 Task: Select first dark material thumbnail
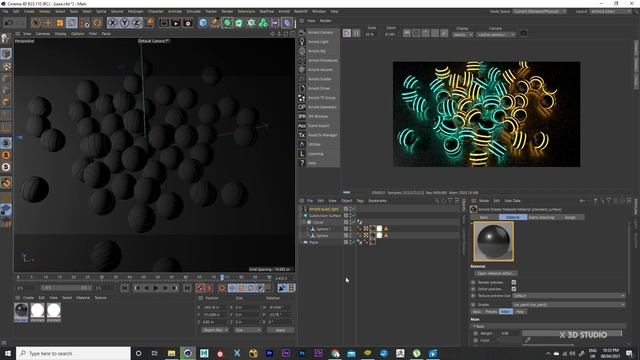(21, 311)
